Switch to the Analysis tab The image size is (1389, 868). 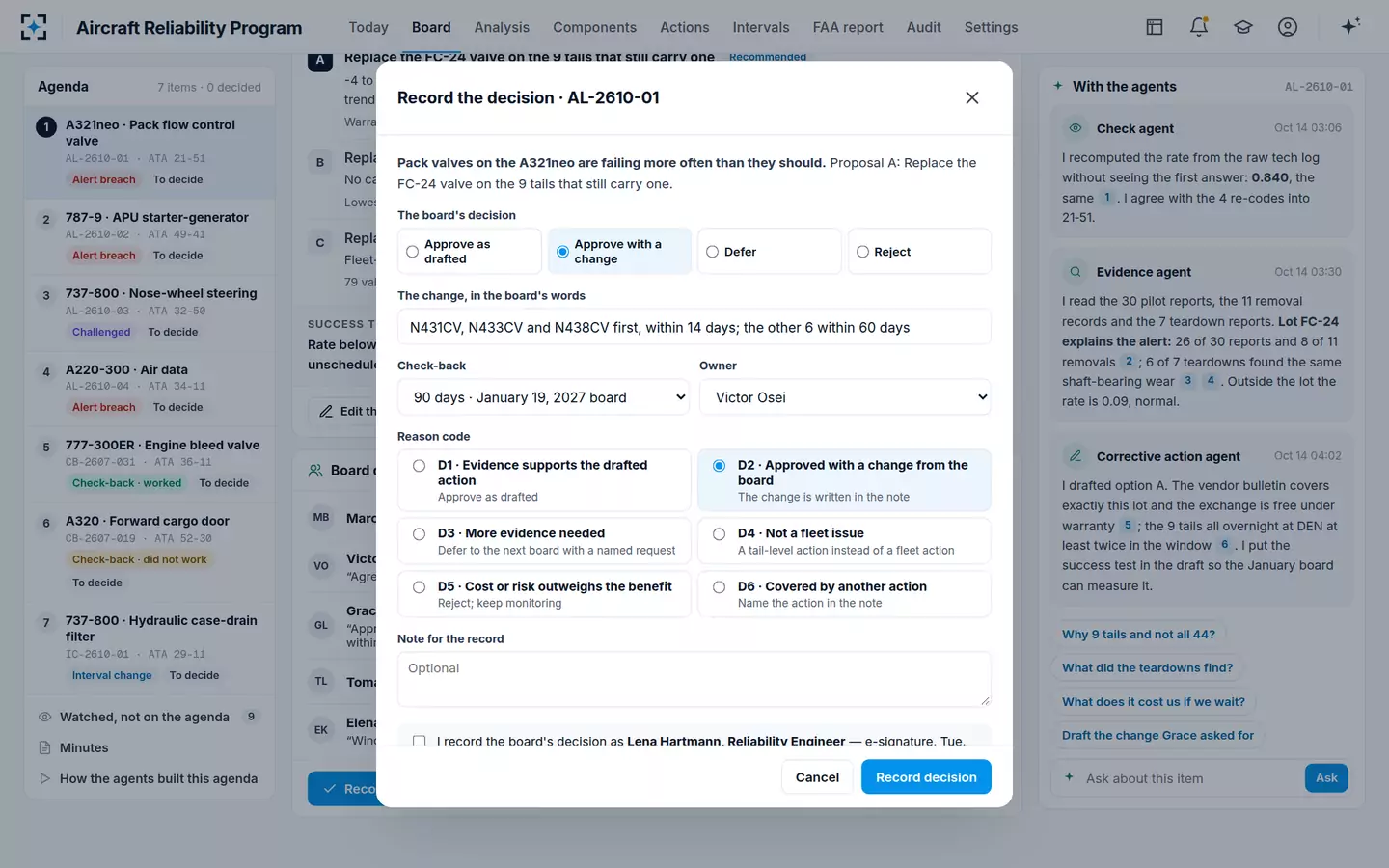click(x=502, y=27)
